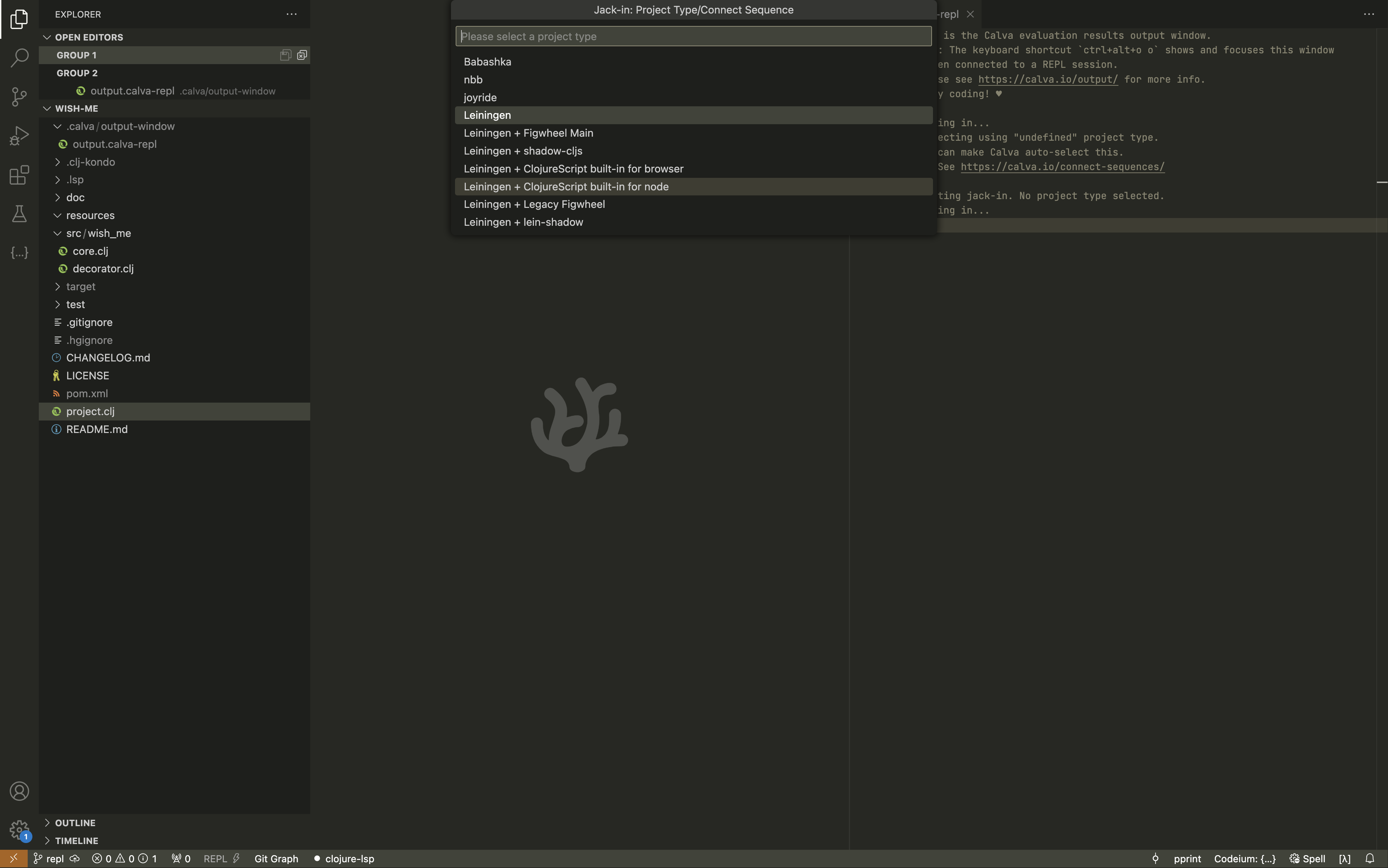Screen dimensions: 1388x868
Task: Open the Manage gear icon
Action: pos(19,830)
